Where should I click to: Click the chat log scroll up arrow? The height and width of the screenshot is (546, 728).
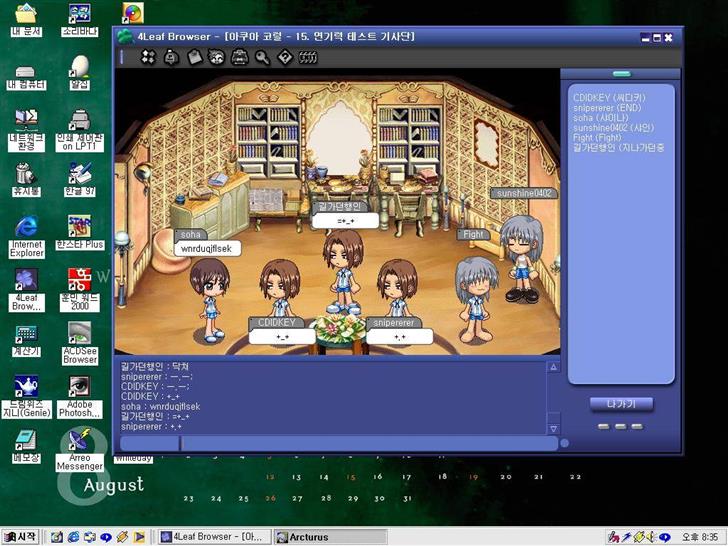(x=553, y=367)
